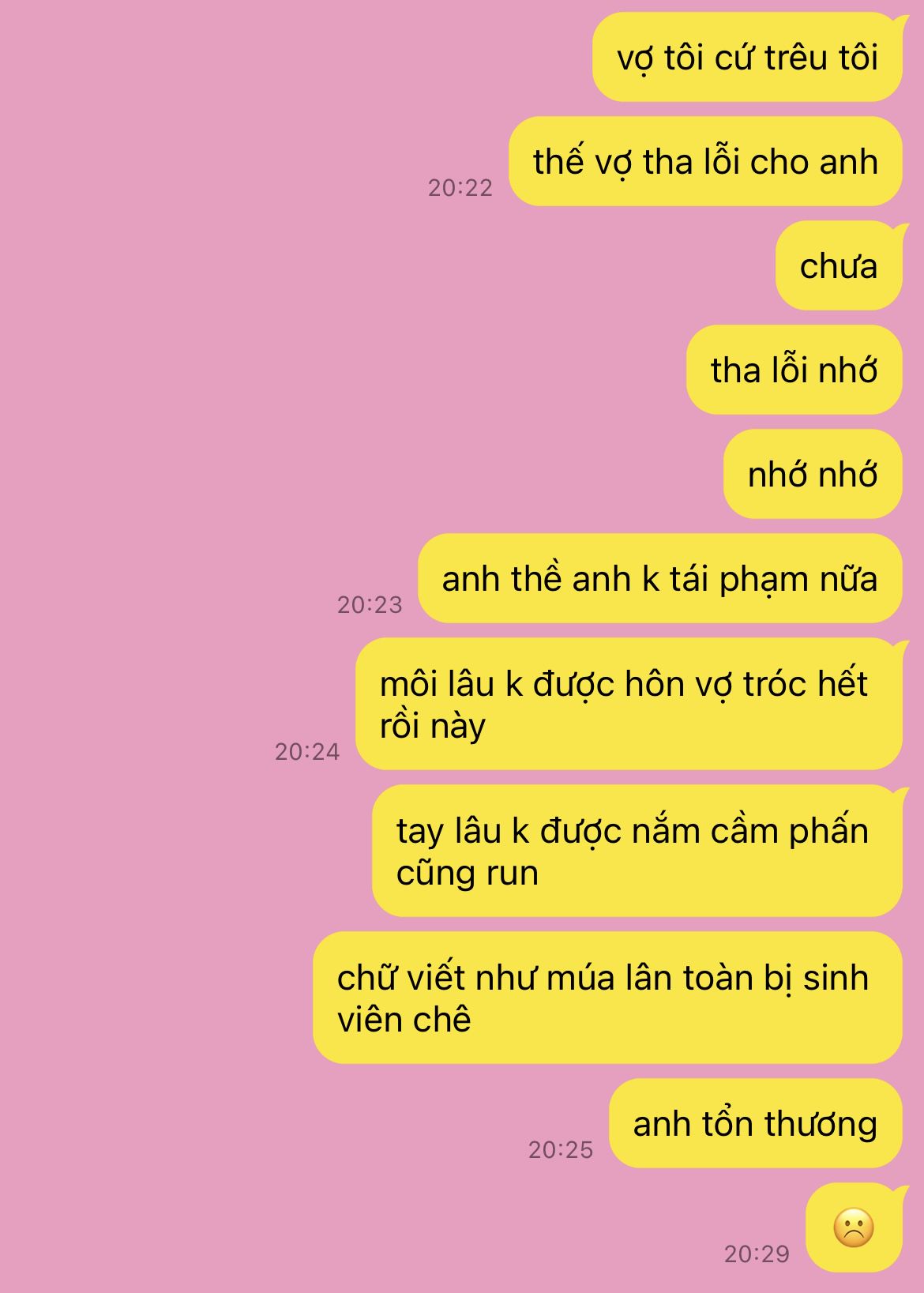Tap the sad face emoji message

[854, 1227]
